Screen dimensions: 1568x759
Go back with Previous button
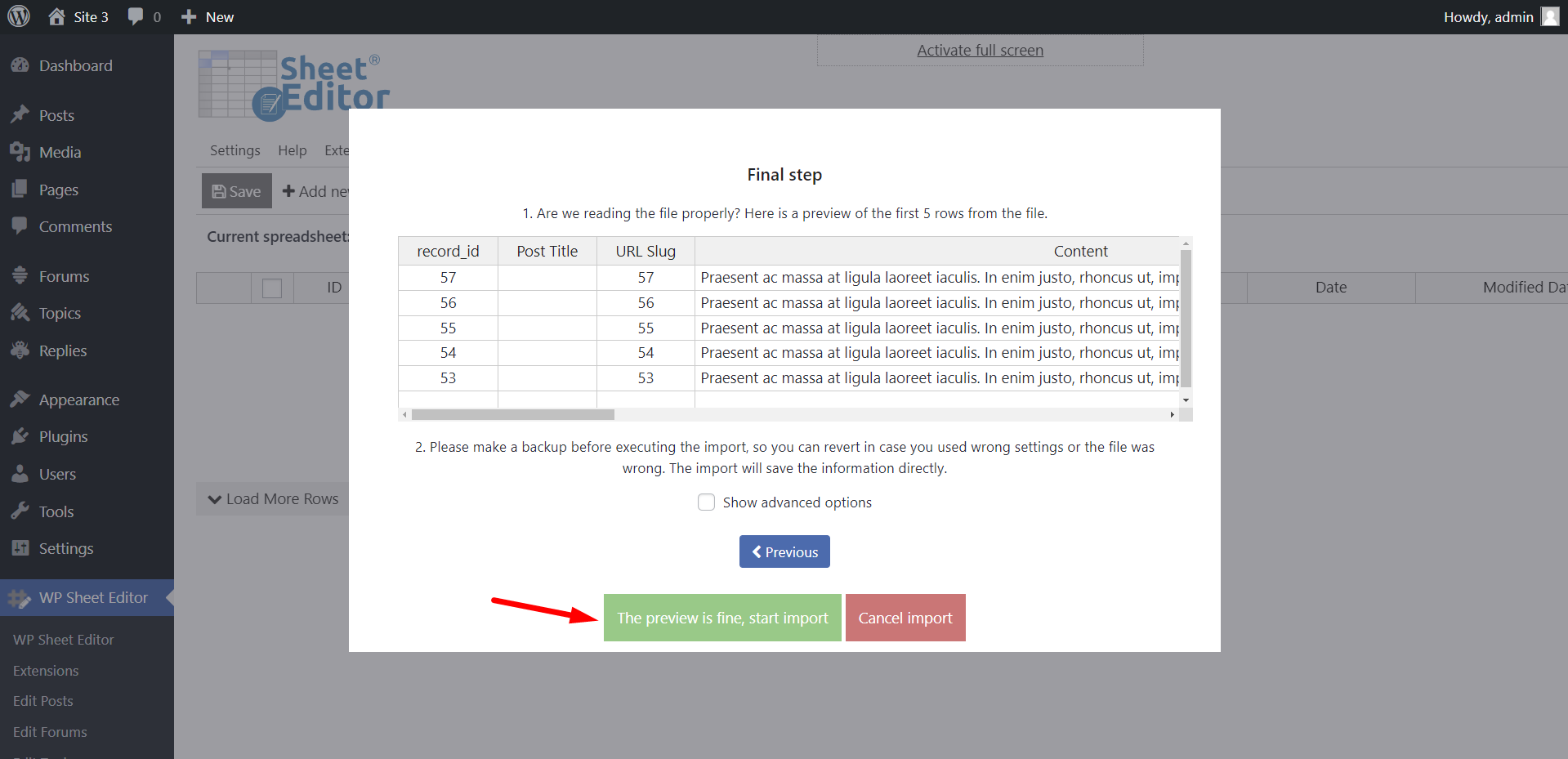pyautogui.click(x=784, y=551)
